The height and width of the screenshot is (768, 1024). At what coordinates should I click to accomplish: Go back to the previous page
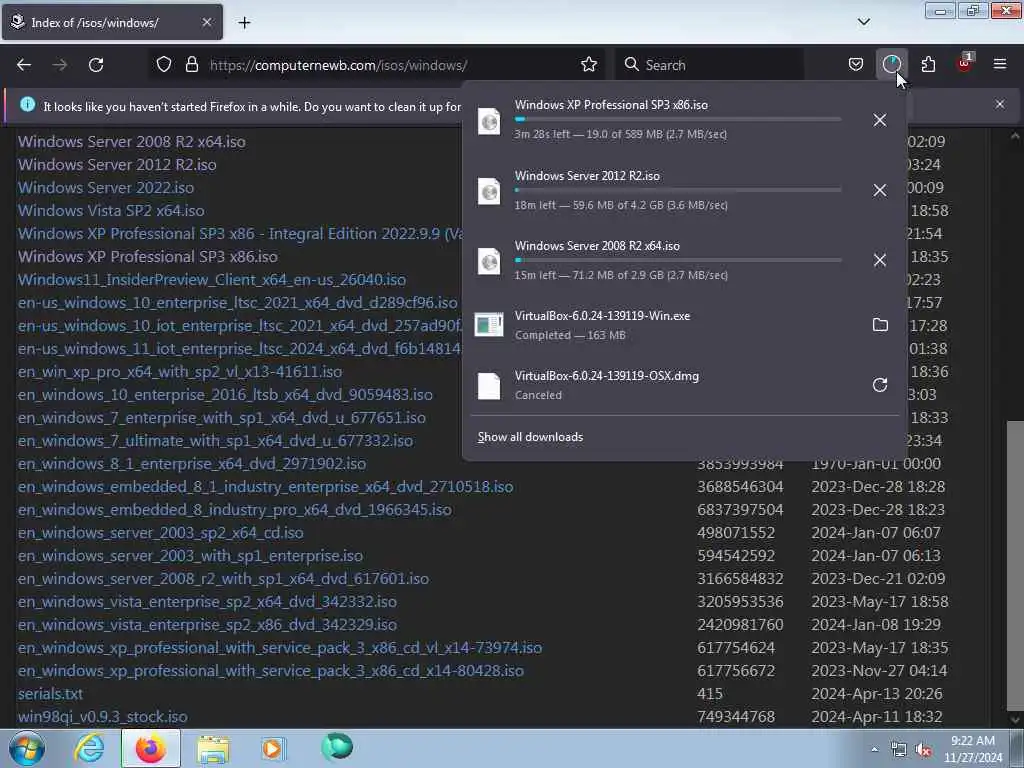pyautogui.click(x=24, y=65)
